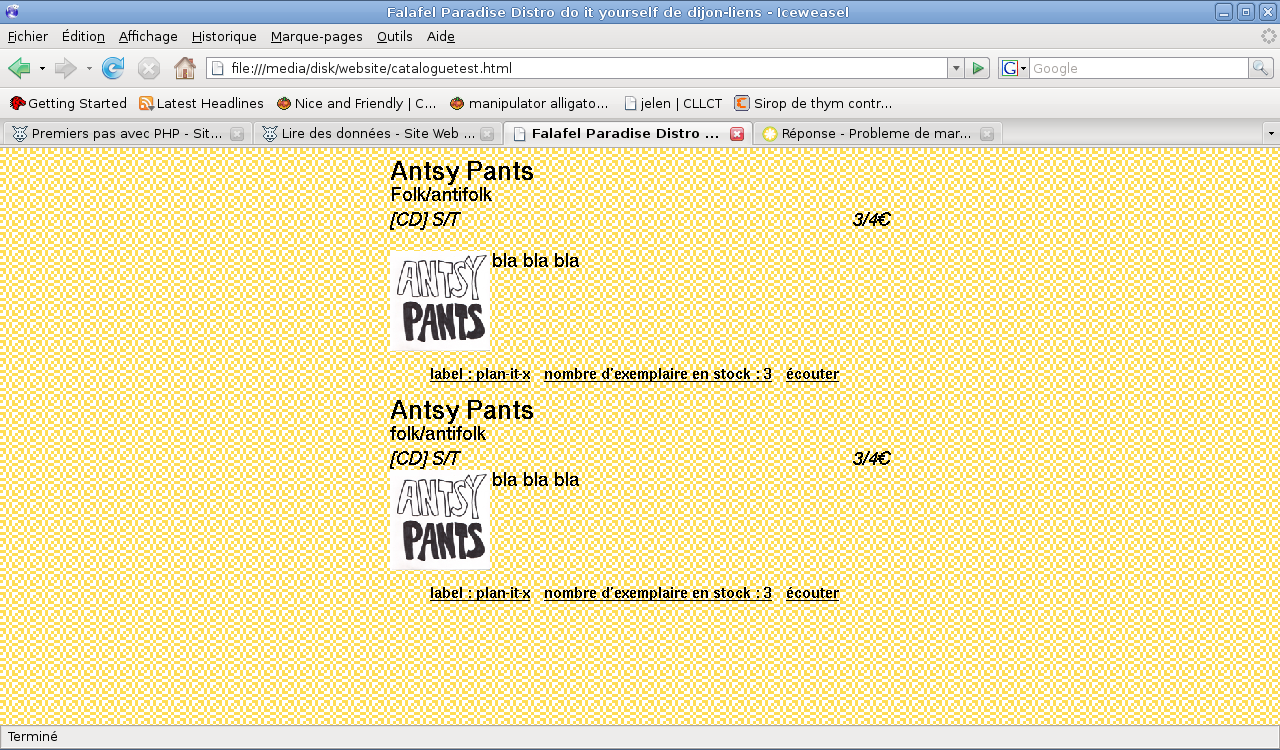
Task: Click the Google search input field
Action: 1138,68
